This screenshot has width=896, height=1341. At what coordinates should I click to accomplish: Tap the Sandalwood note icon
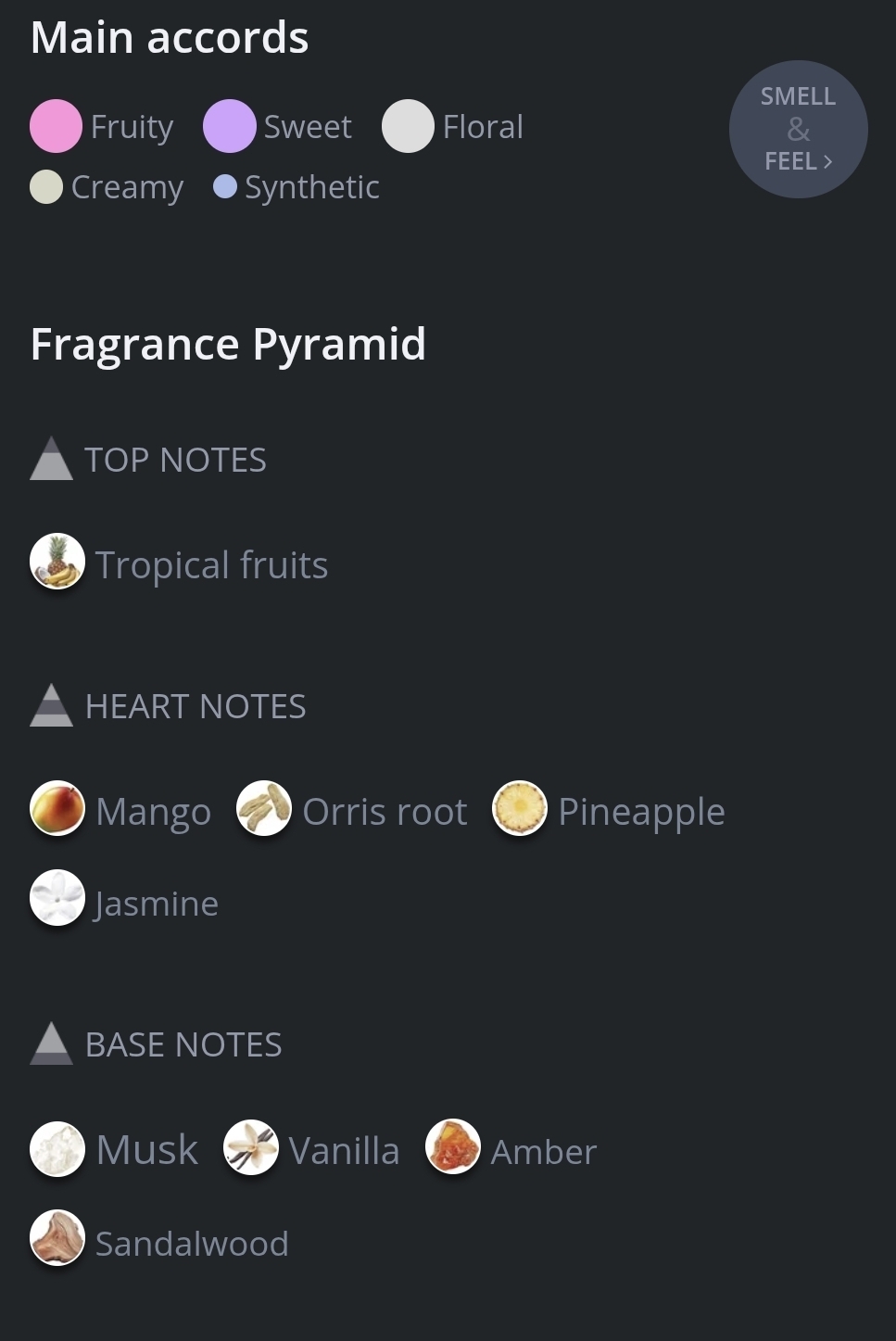click(x=57, y=1238)
